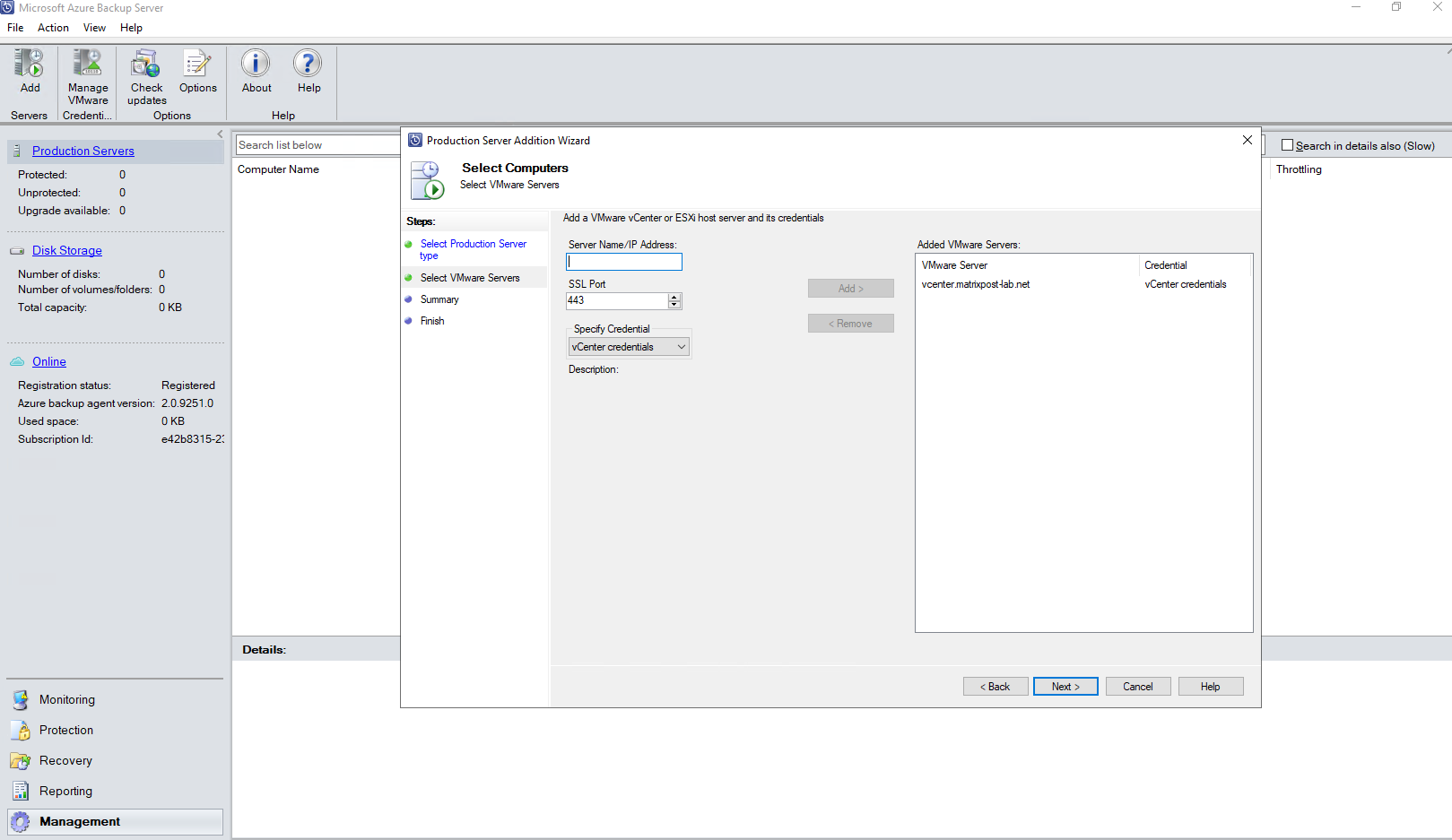Click the Computer Name column header
This screenshot has height=840, width=1452.
click(x=278, y=169)
